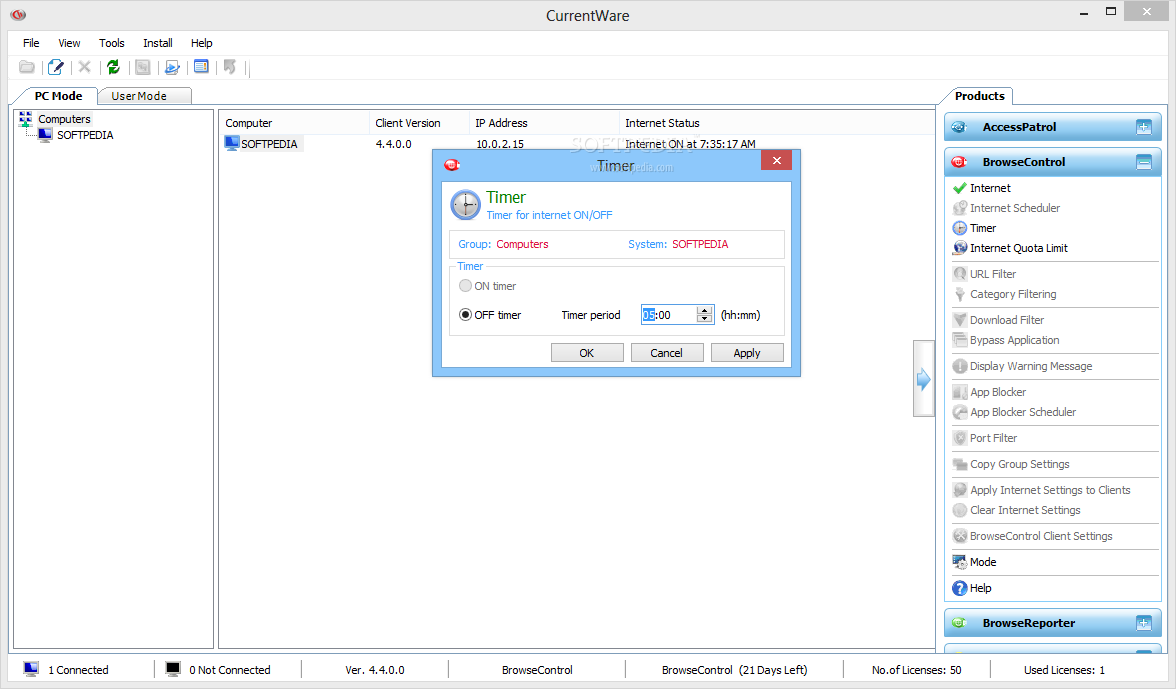This screenshot has width=1176, height=689.
Task: Open Help in the BrowseControl panel
Action: (x=971, y=589)
